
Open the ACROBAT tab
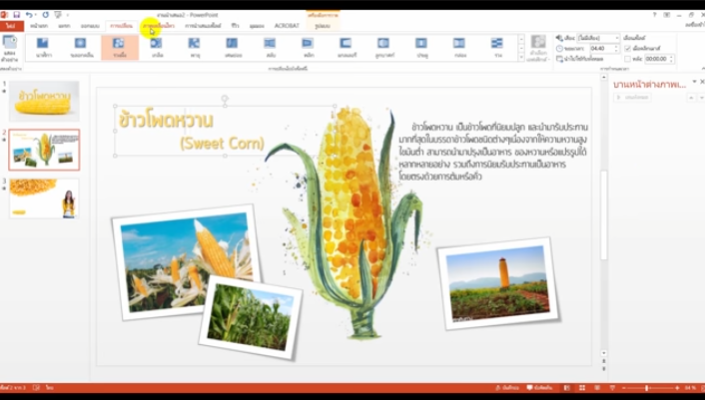287,26
